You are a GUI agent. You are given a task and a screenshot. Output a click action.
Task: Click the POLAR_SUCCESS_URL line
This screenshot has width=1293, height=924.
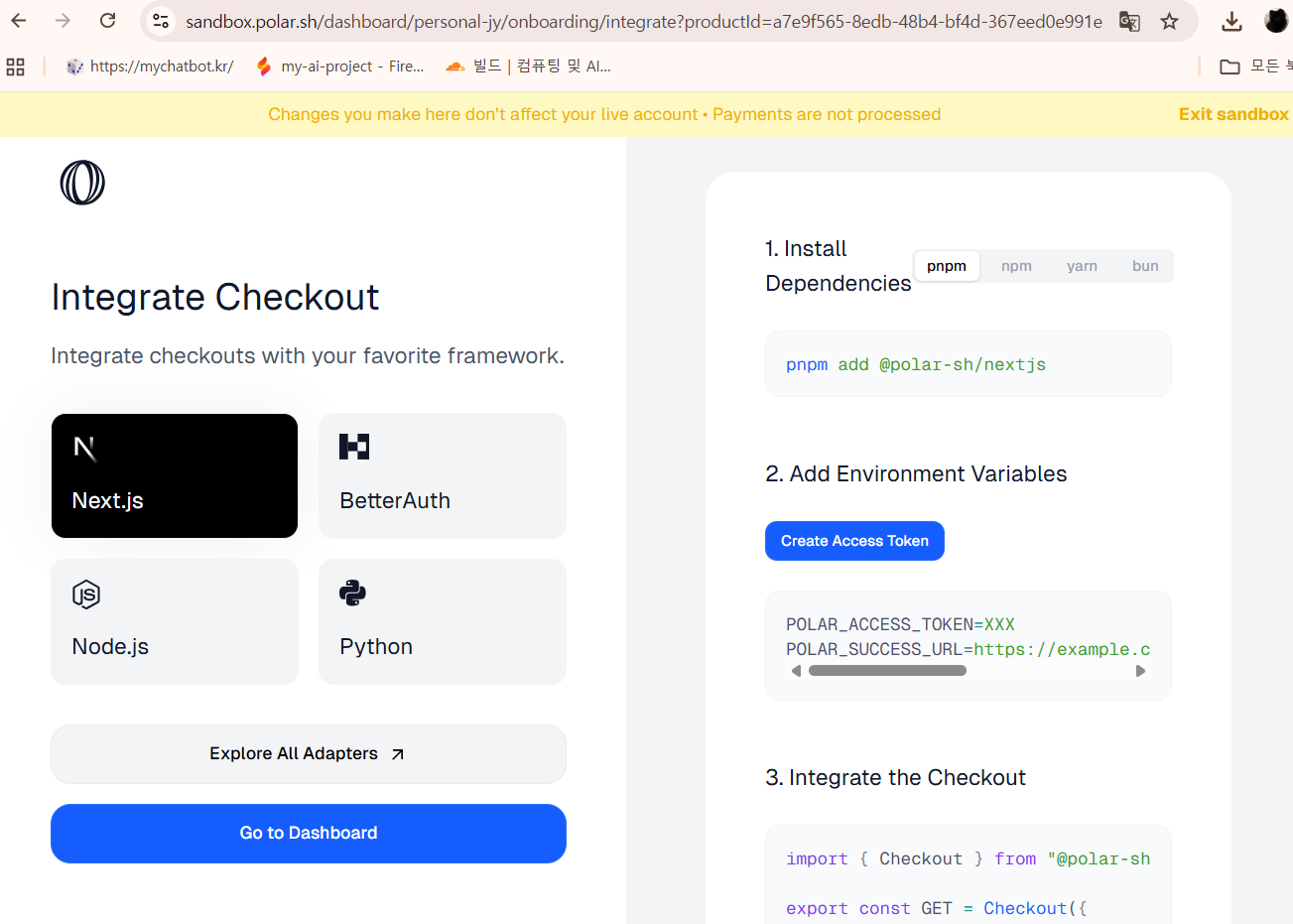[x=969, y=649]
